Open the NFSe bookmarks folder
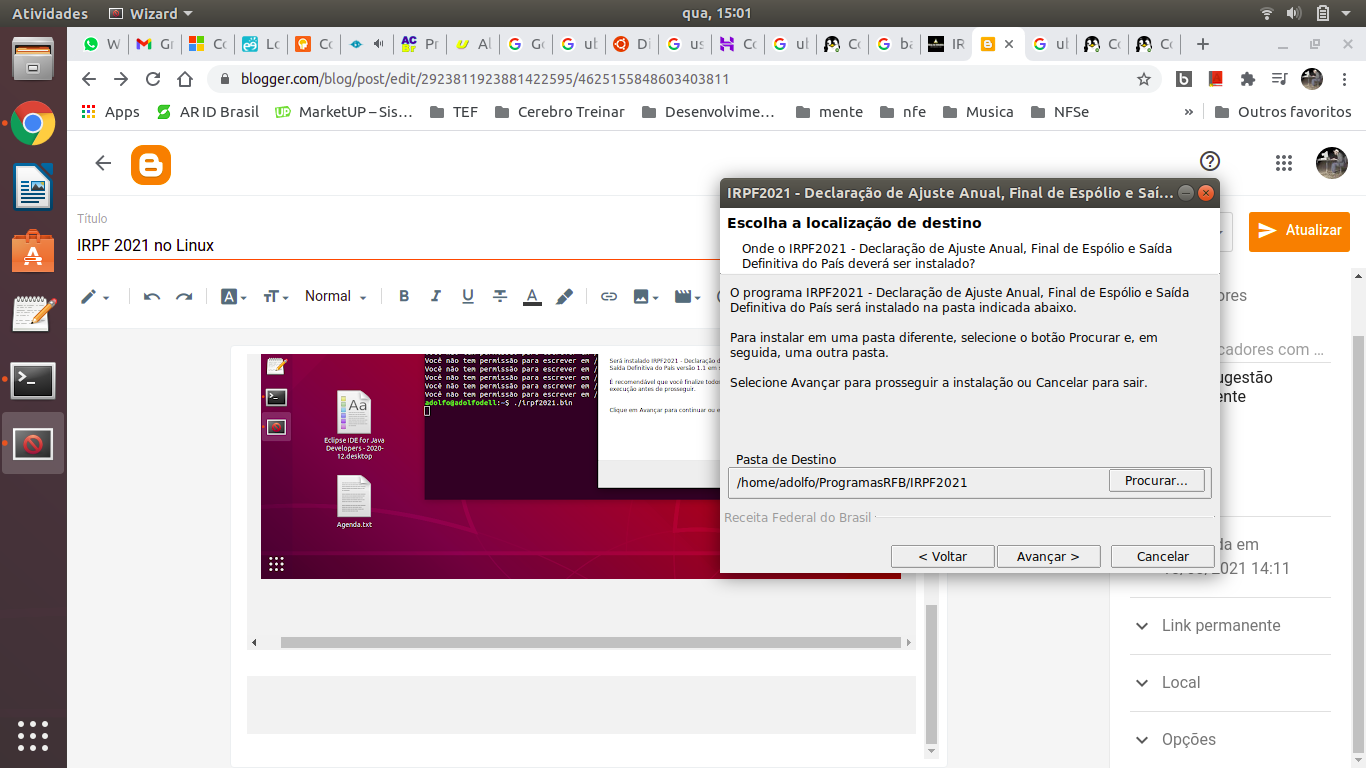The image size is (1366, 768). click(1059, 112)
